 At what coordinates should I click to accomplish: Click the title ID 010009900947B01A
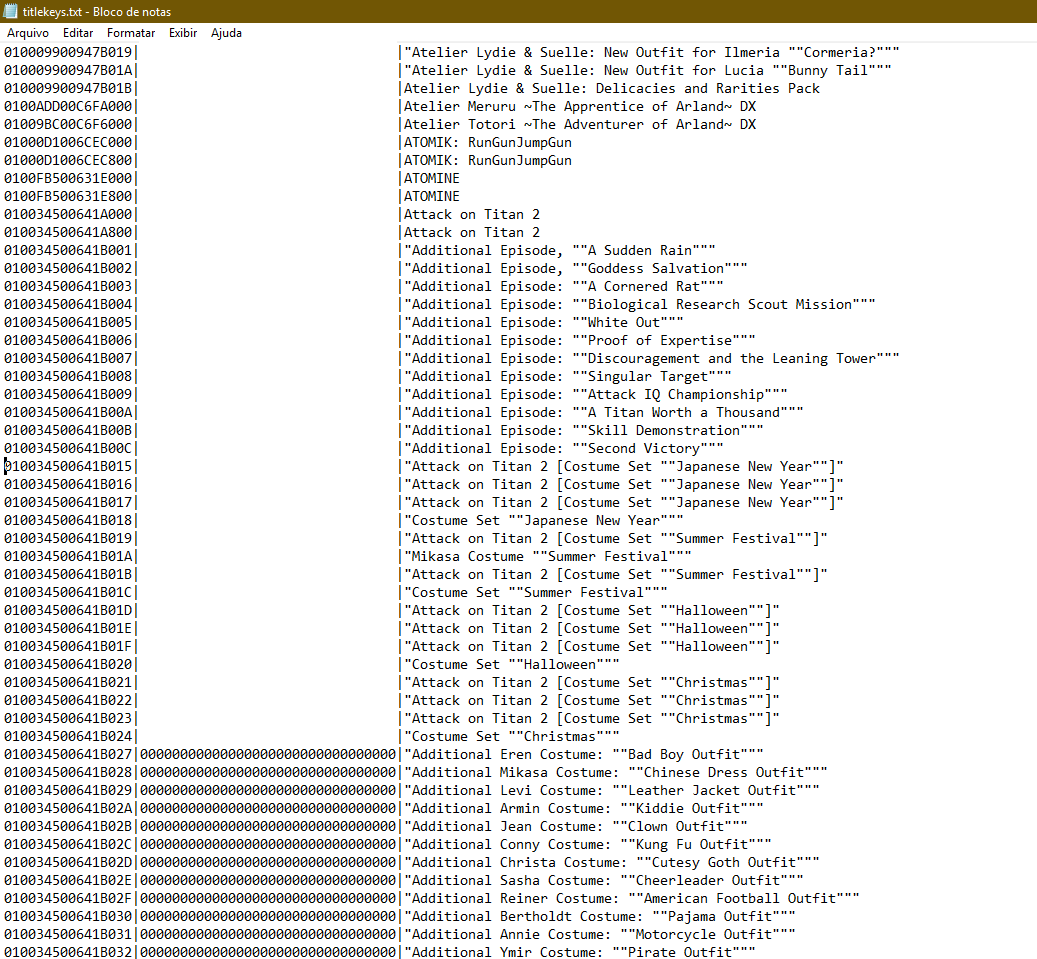point(68,70)
